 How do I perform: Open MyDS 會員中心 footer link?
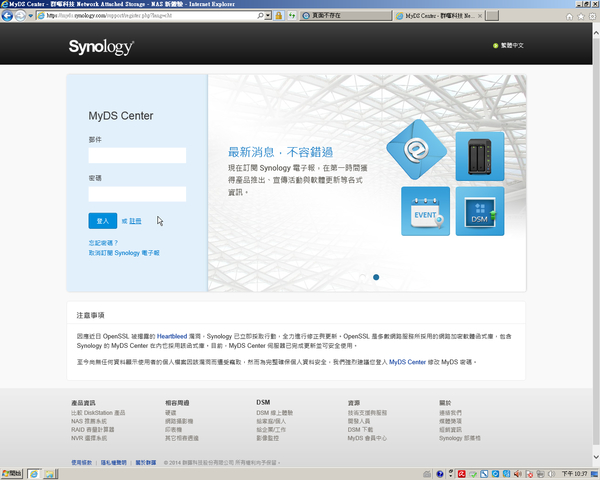click(367, 438)
